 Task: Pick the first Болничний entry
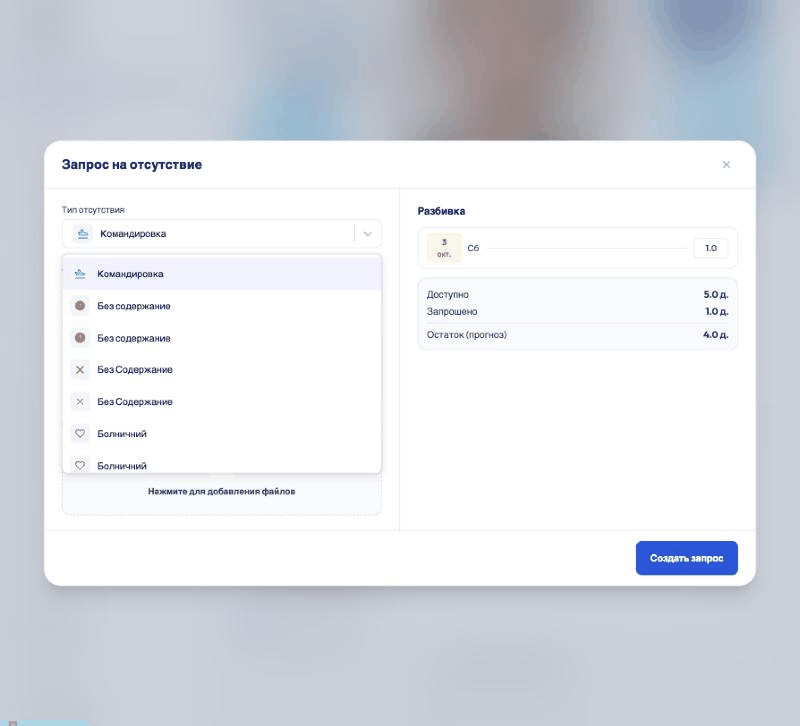[221, 434]
